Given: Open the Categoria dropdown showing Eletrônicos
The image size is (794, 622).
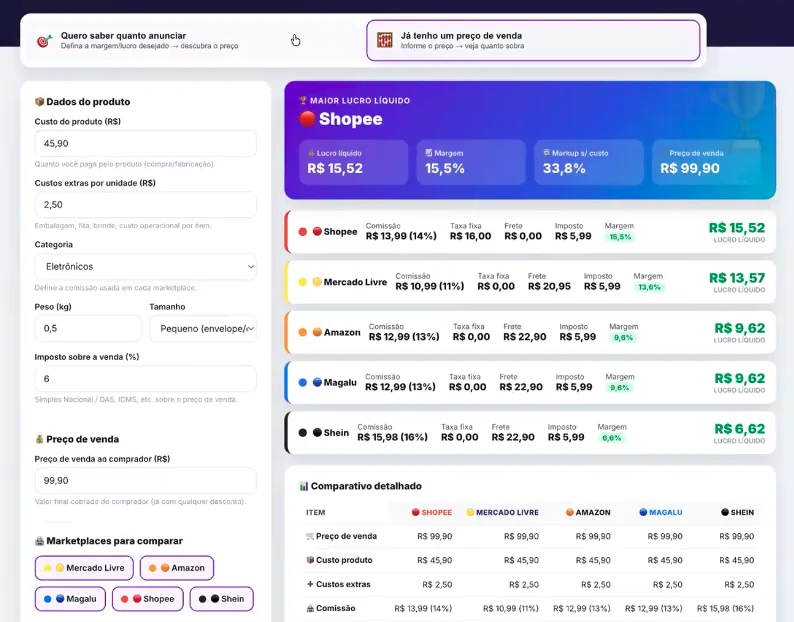Looking at the screenshot, I should (x=145, y=266).
